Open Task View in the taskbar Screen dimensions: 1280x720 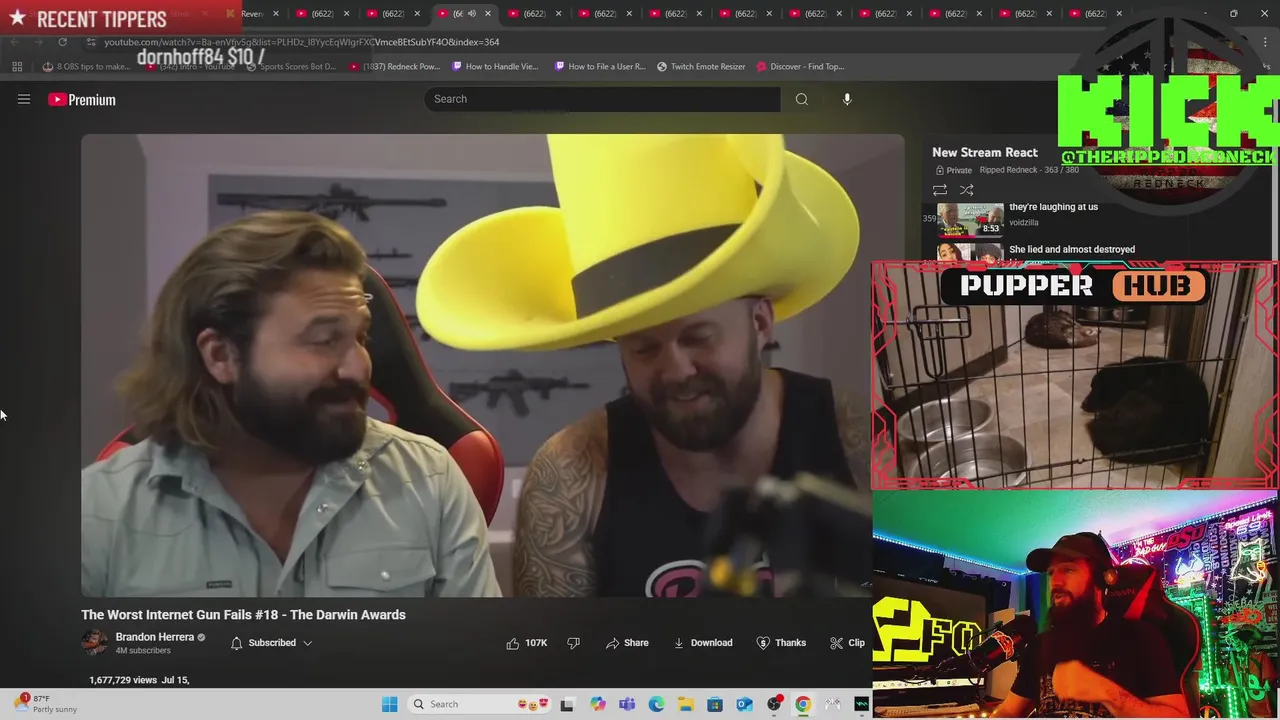567,704
